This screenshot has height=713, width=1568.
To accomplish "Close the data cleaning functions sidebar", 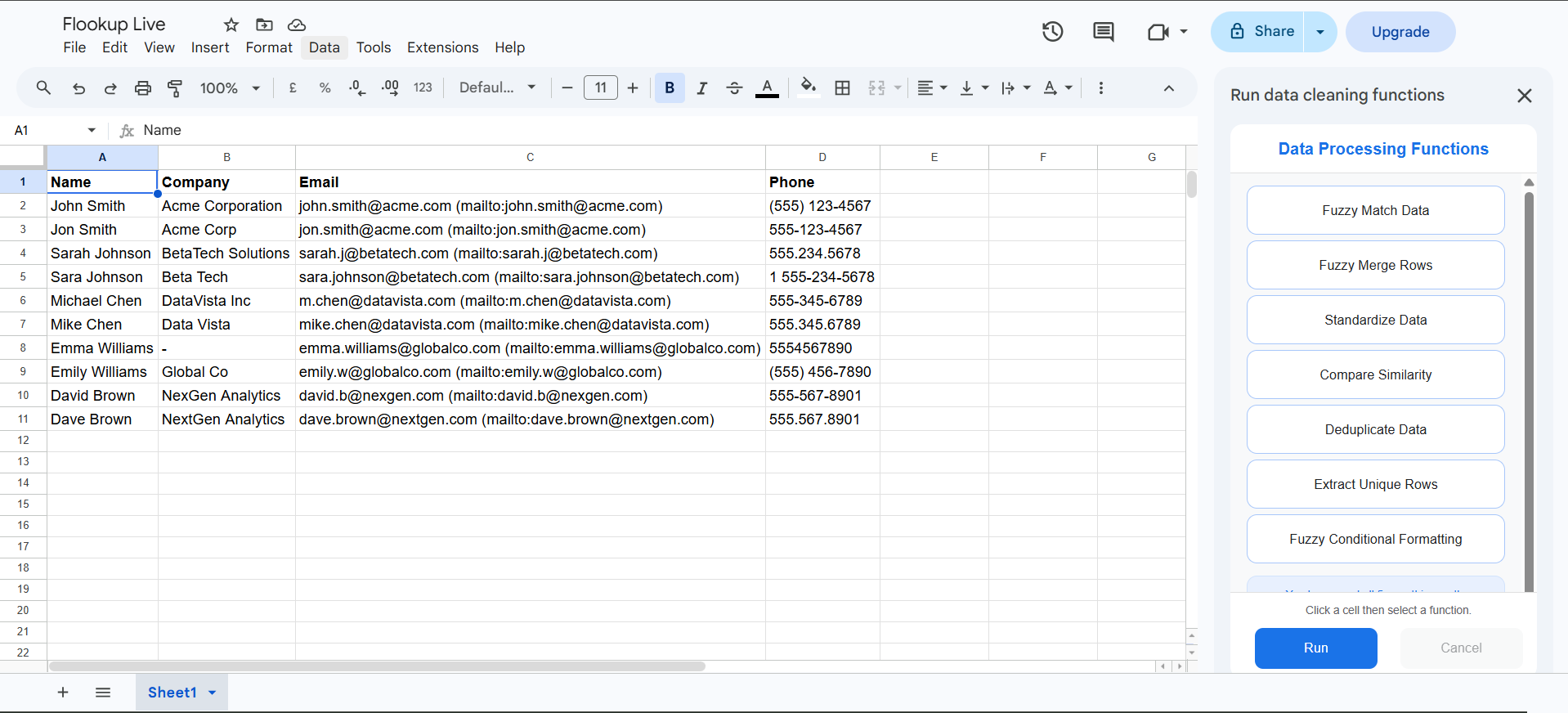I will 1525,96.
